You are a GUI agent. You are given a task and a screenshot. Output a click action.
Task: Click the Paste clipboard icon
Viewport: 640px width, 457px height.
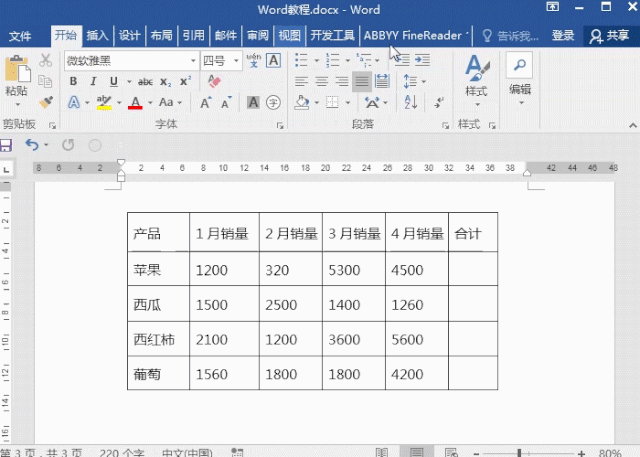tap(17, 69)
